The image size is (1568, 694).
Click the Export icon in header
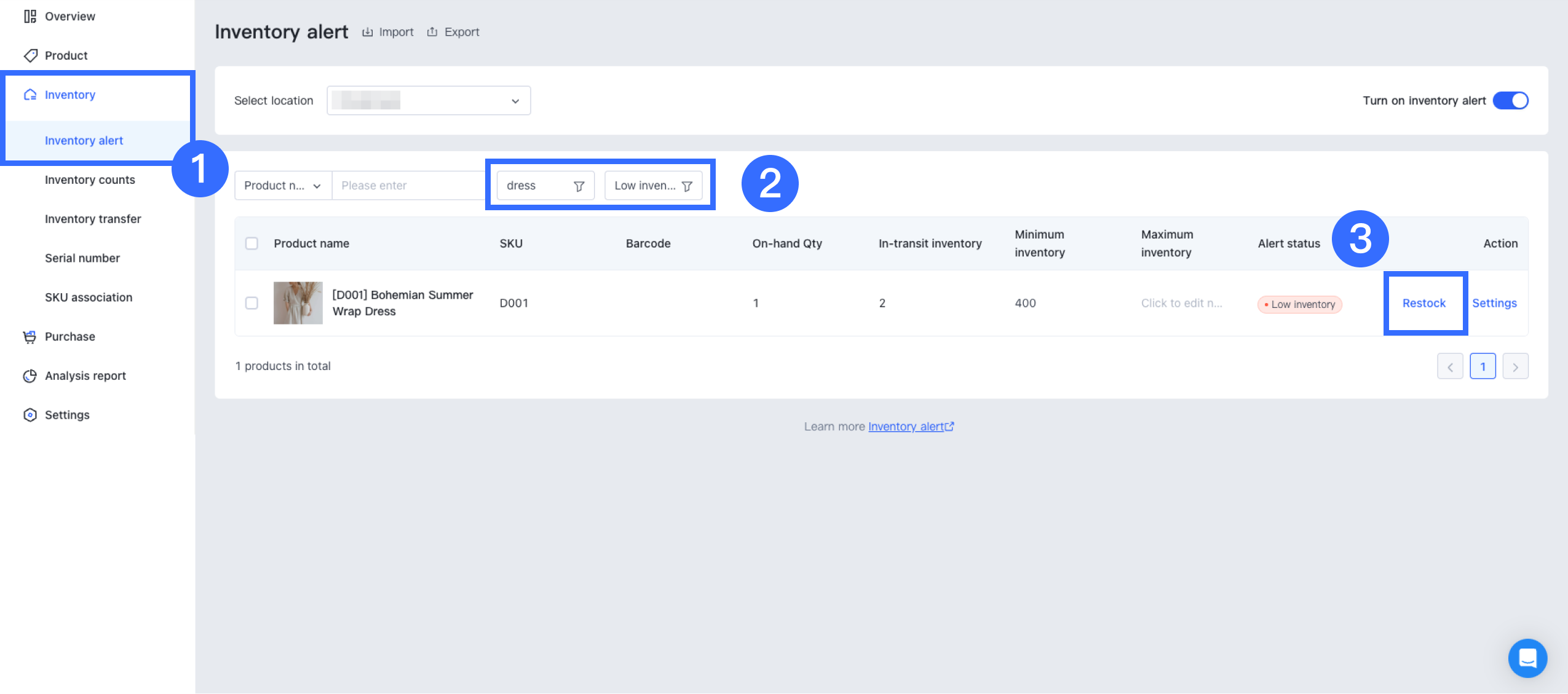pyautogui.click(x=432, y=32)
